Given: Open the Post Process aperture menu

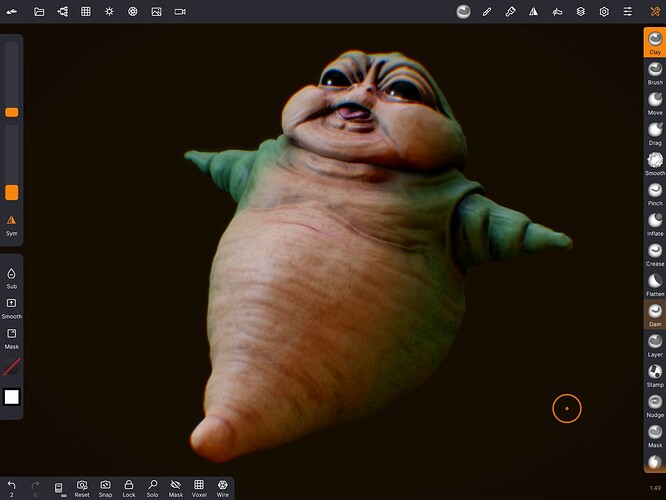Looking at the screenshot, I should tap(133, 12).
